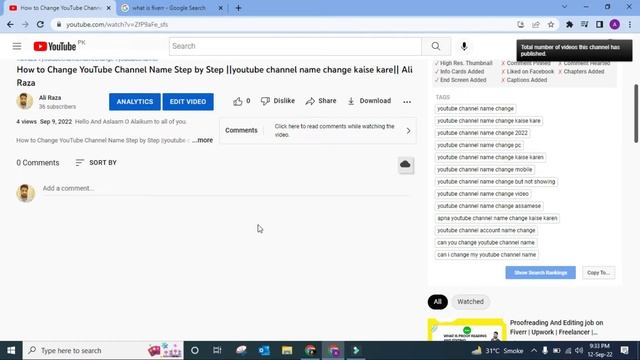This screenshot has width=640, height=360.
Task: Reload the page
Action: pos(40,24)
